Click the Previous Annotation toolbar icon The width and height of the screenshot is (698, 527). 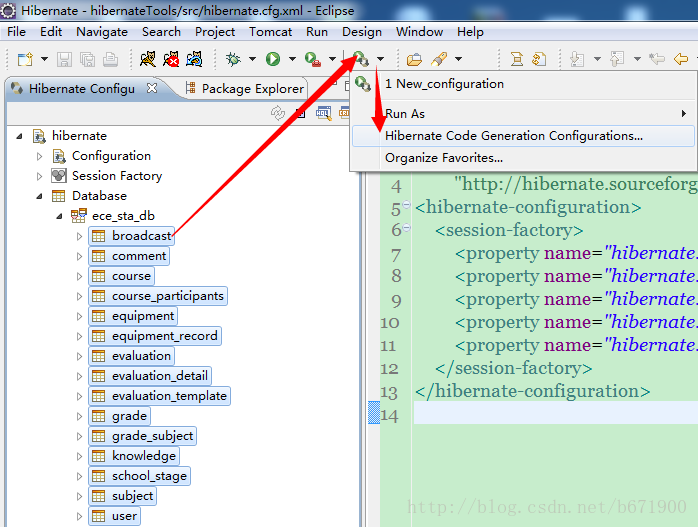pos(617,59)
